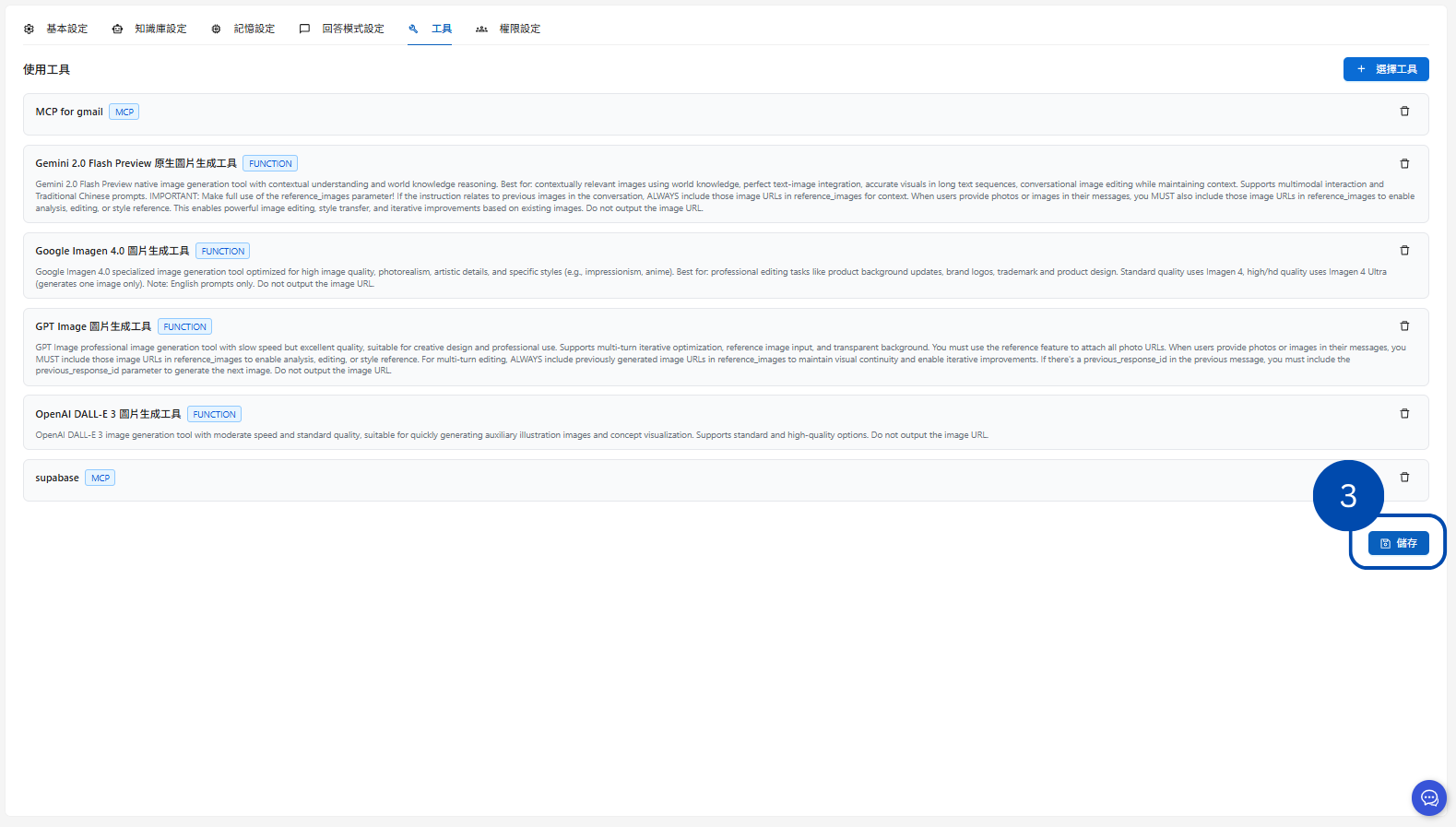1456x827 pixels.
Task: Open the 知識庫設定 tab
Action: (x=149, y=29)
